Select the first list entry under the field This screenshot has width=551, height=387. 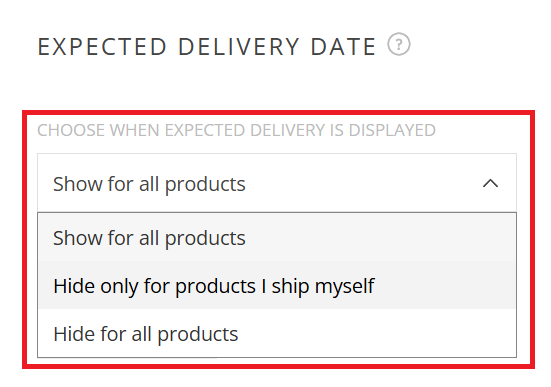277,238
